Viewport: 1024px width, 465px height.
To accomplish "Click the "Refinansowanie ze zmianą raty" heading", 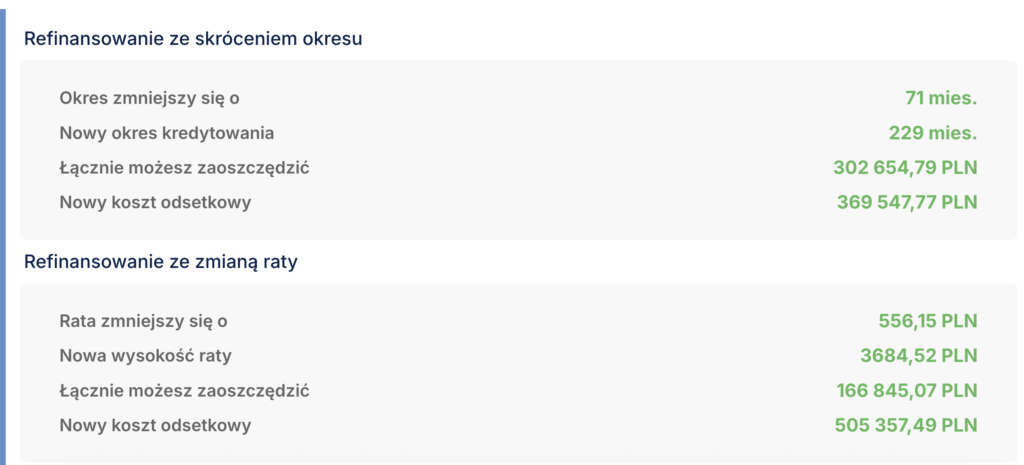I will tap(161, 262).
